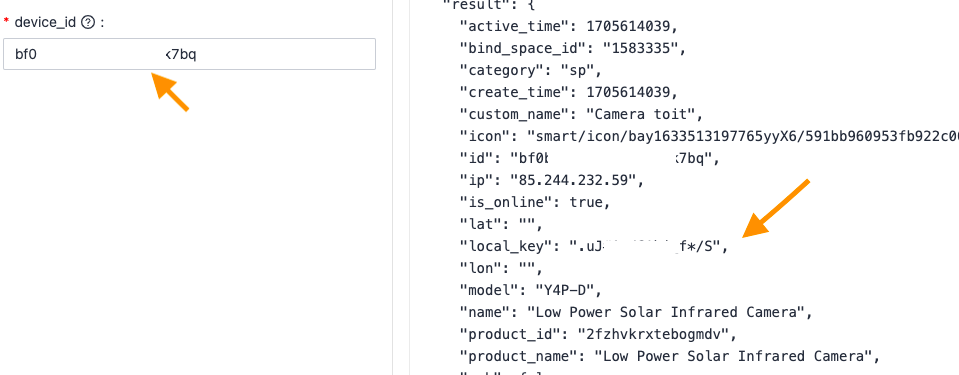
Task: Click the model value "Y4P-D"
Action: pos(565,290)
